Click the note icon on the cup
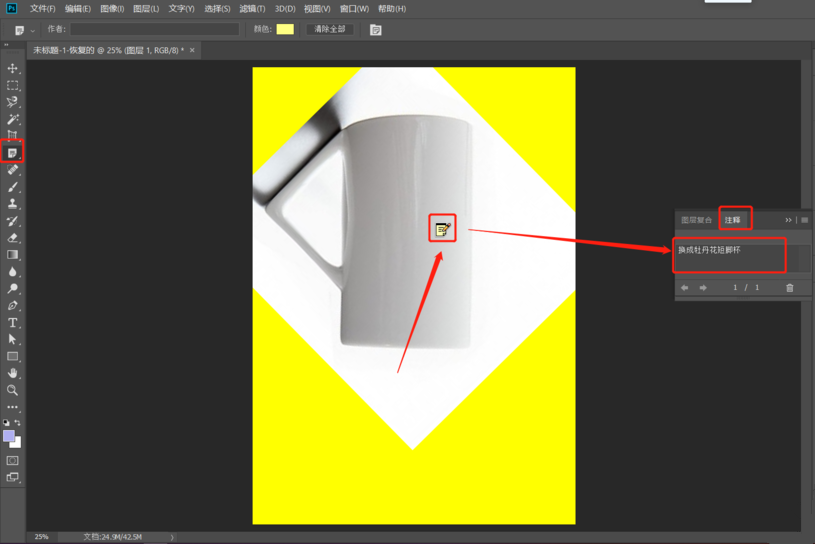 coord(442,229)
